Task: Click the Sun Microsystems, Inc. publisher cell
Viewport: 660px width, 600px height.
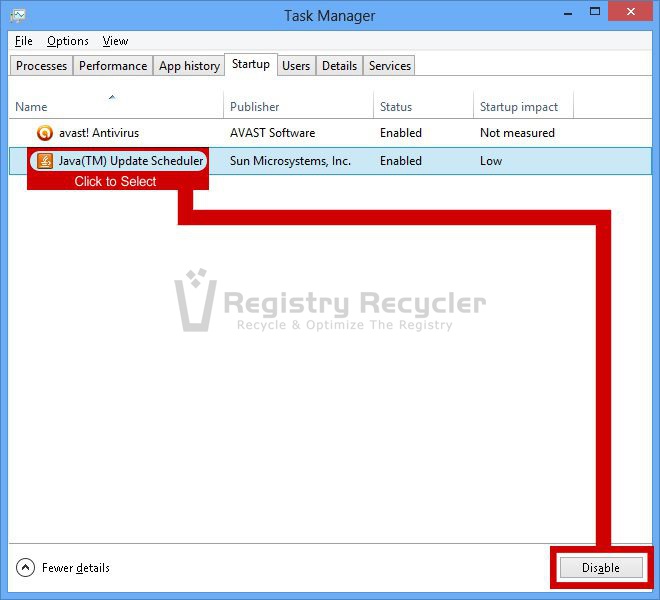Action: pos(290,161)
